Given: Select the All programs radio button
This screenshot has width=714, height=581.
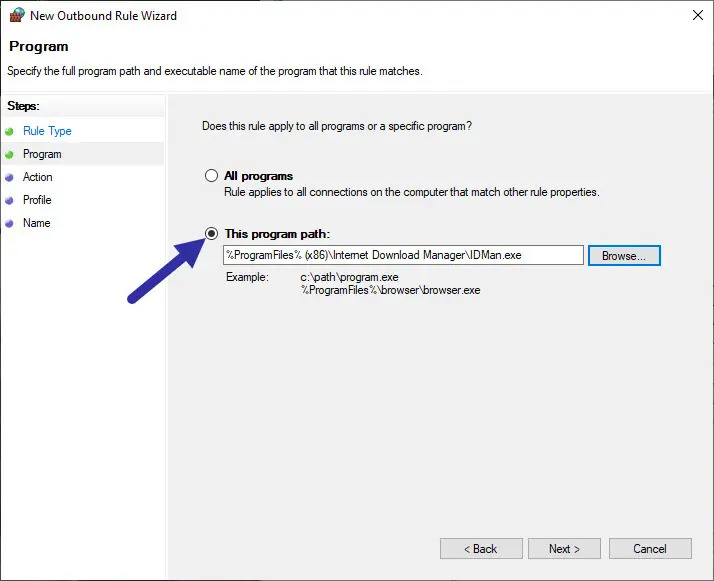Looking at the screenshot, I should click(x=211, y=176).
